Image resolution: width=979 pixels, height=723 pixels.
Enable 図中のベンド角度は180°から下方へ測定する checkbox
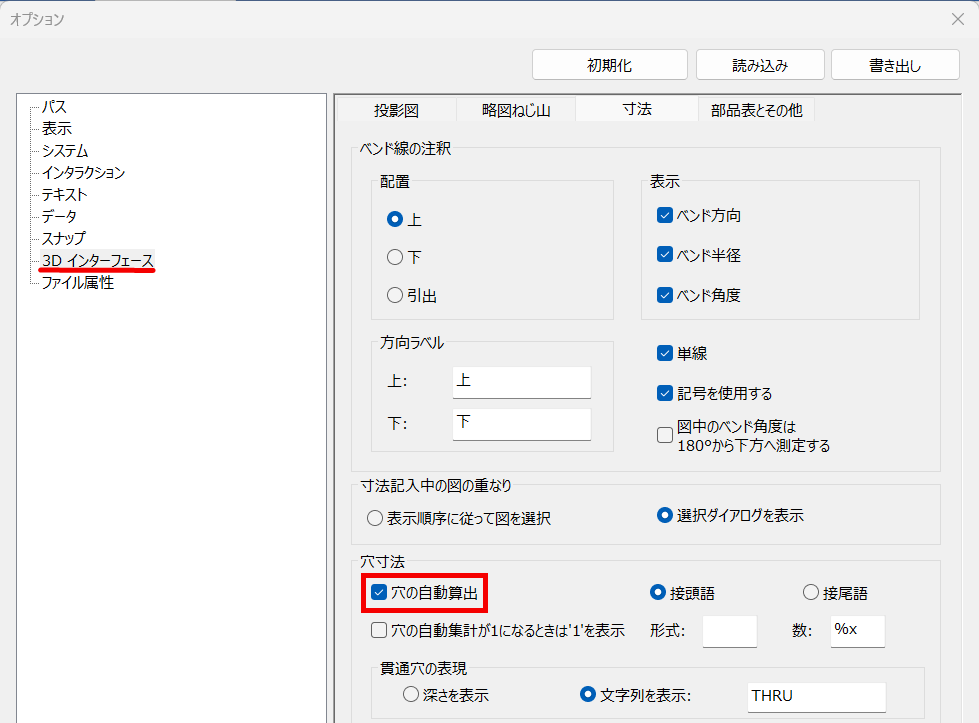tap(665, 435)
